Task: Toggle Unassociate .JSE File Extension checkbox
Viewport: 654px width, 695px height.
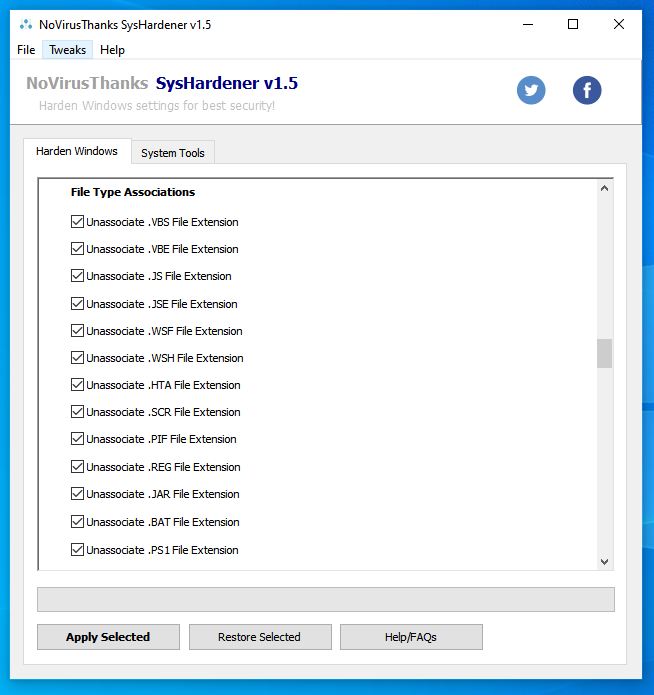Action: pos(77,304)
